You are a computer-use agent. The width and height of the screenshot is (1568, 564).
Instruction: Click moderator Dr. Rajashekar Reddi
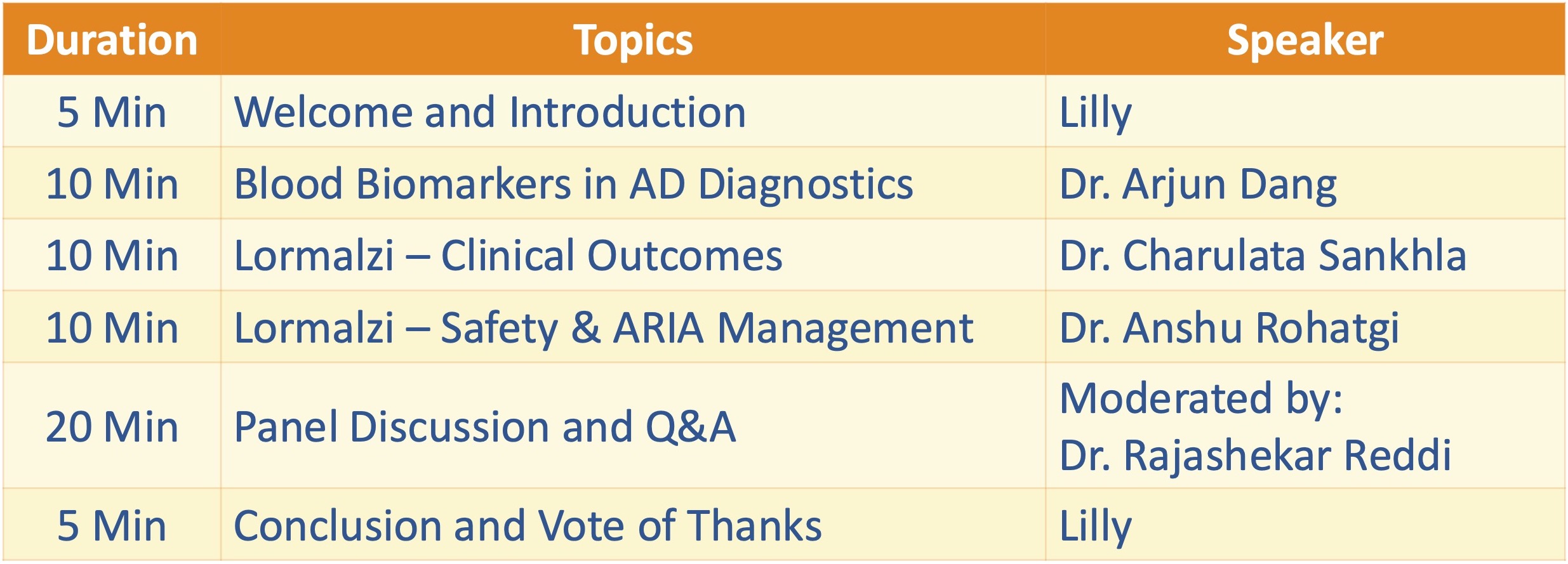click(1255, 455)
